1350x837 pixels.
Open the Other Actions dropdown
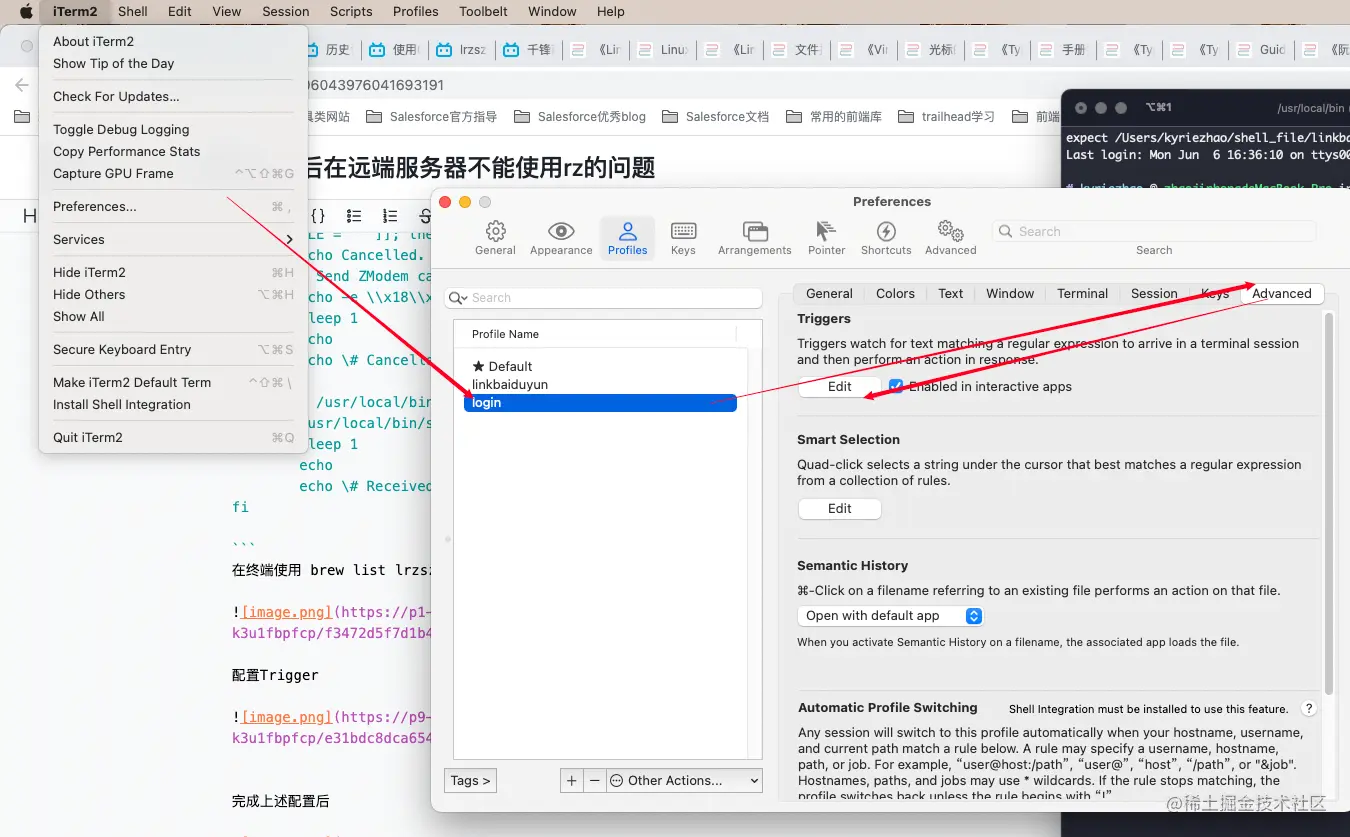click(x=685, y=780)
